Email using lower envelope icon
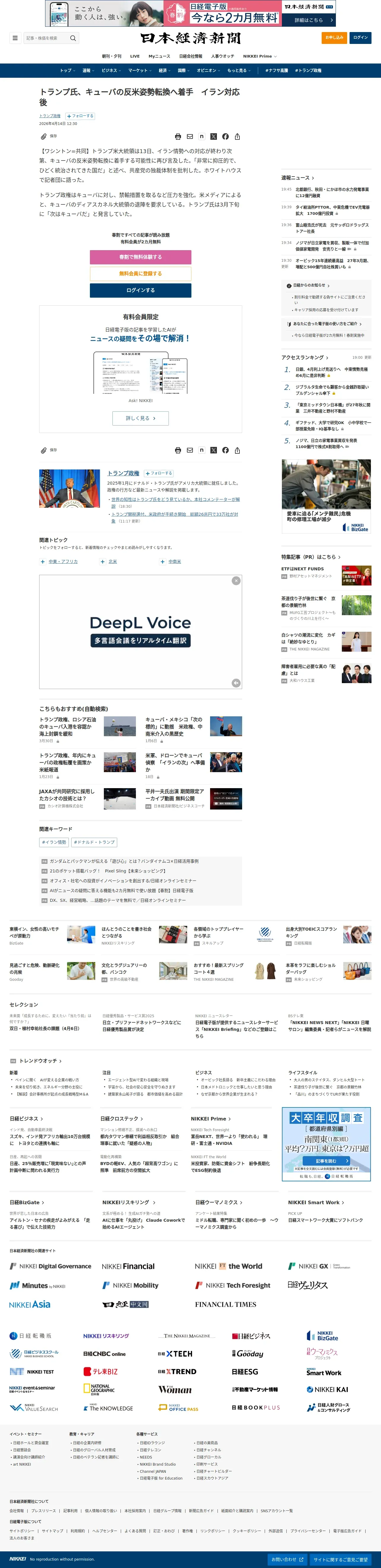 190,450
